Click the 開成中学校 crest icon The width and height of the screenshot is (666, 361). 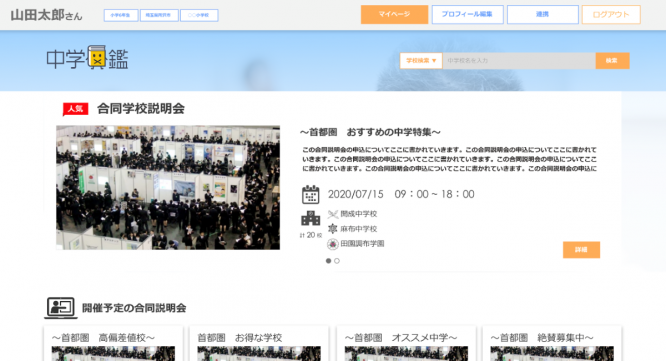(x=333, y=214)
